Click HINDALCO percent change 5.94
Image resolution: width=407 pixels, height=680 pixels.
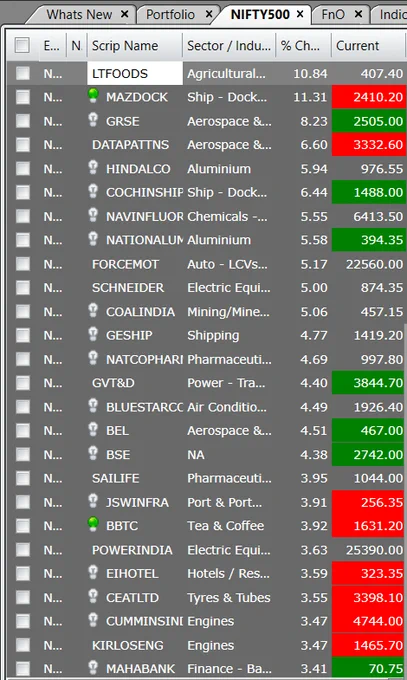click(314, 169)
